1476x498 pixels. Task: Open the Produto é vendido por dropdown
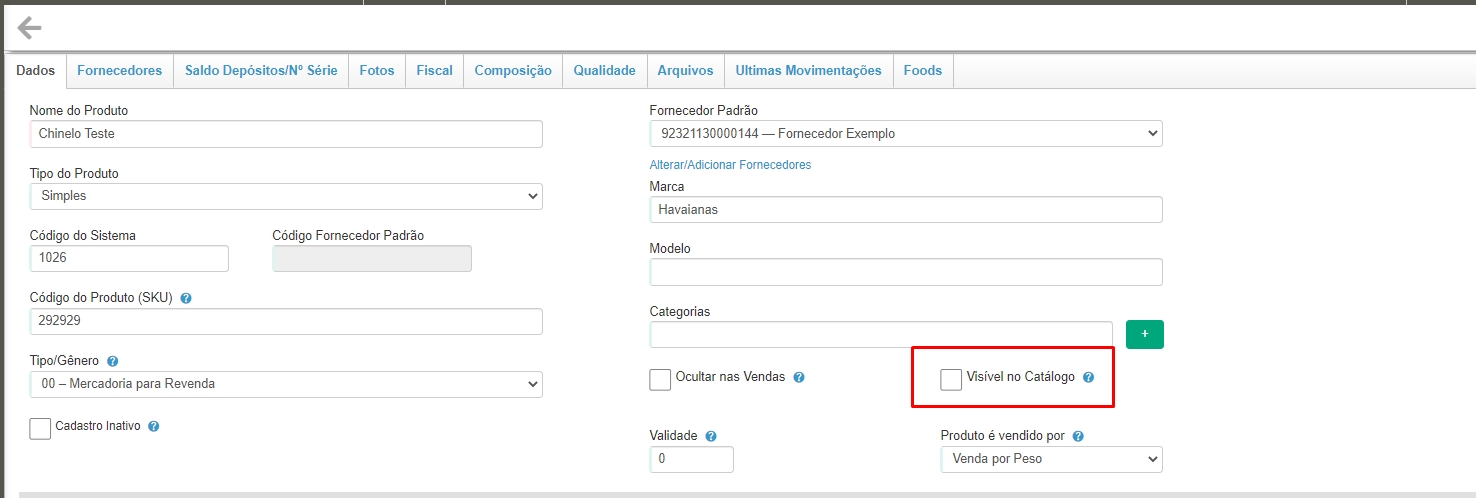pyautogui.click(x=1051, y=459)
